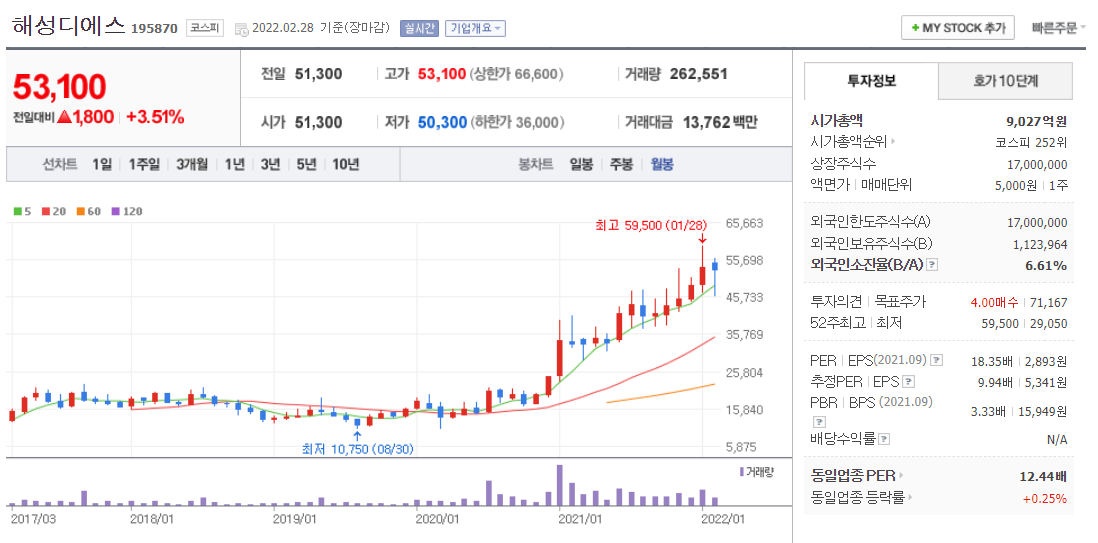Click the 외국인소진율 value 6.61%

click(1048, 266)
